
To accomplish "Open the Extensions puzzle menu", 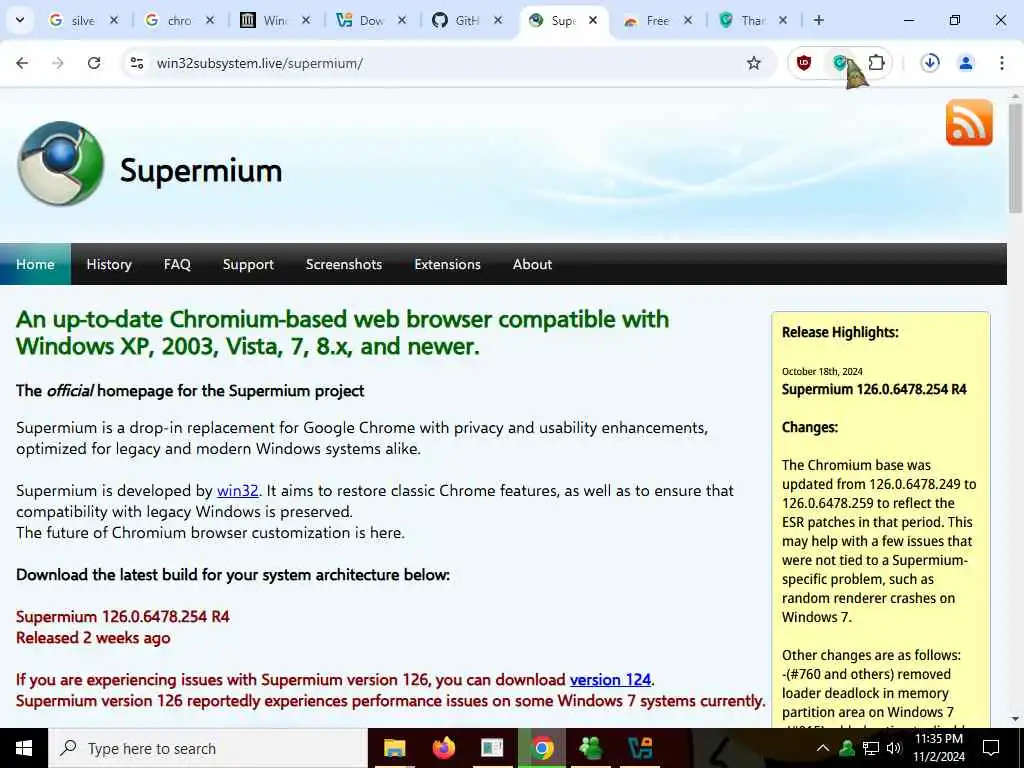I will tap(876, 63).
